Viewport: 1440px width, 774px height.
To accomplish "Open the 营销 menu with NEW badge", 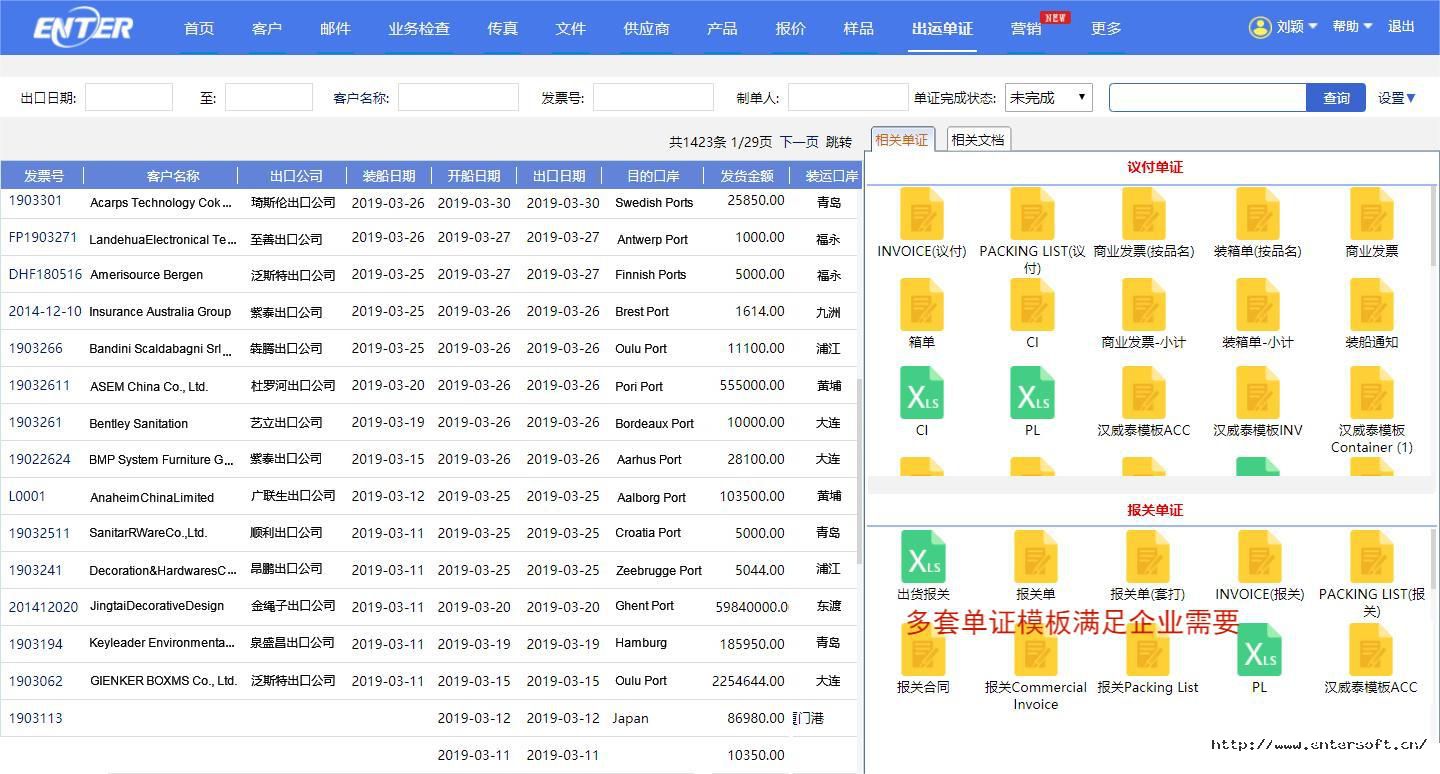I will pos(1027,28).
